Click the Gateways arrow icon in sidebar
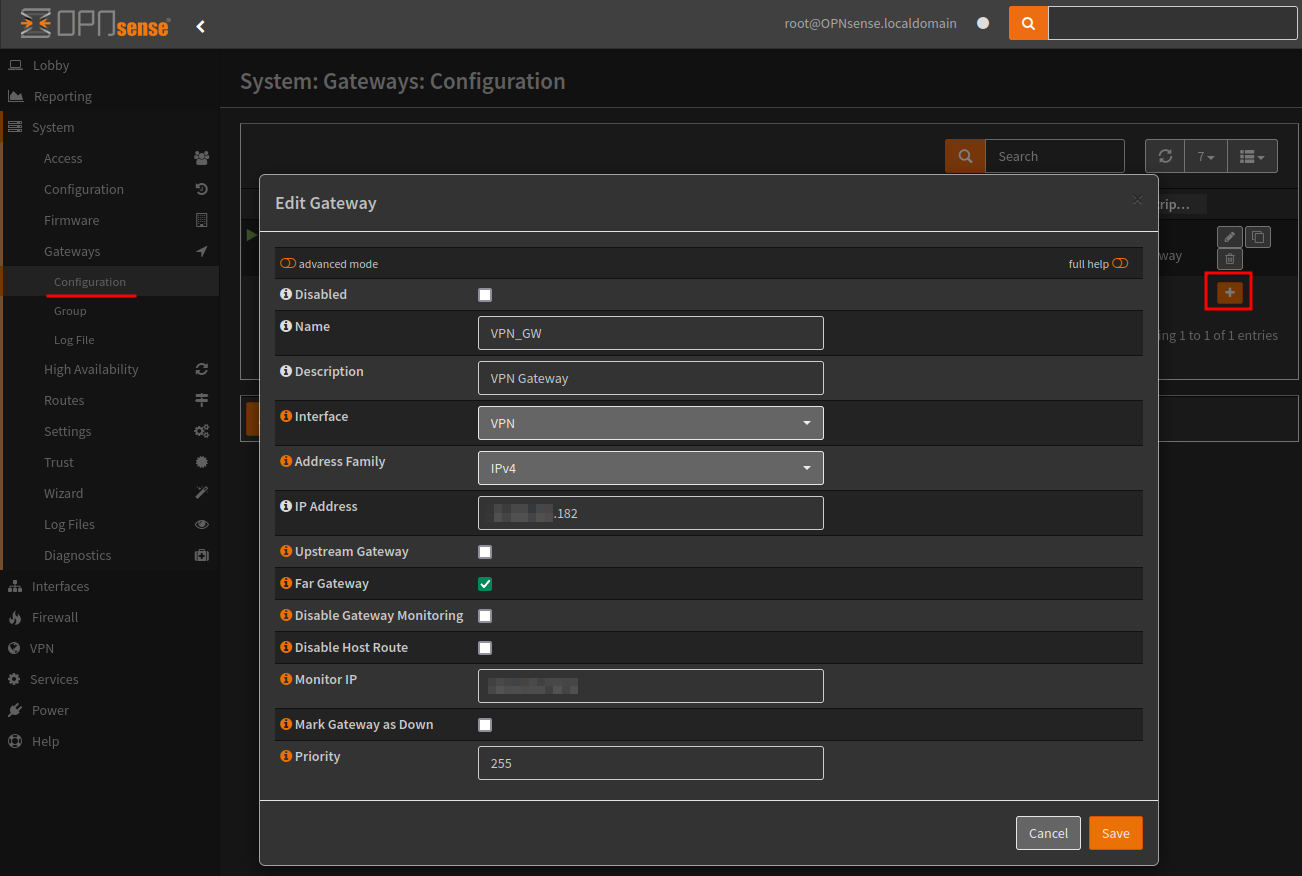Image resolution: width=1302 pixels, height=876 pixels. pos(201,251)
